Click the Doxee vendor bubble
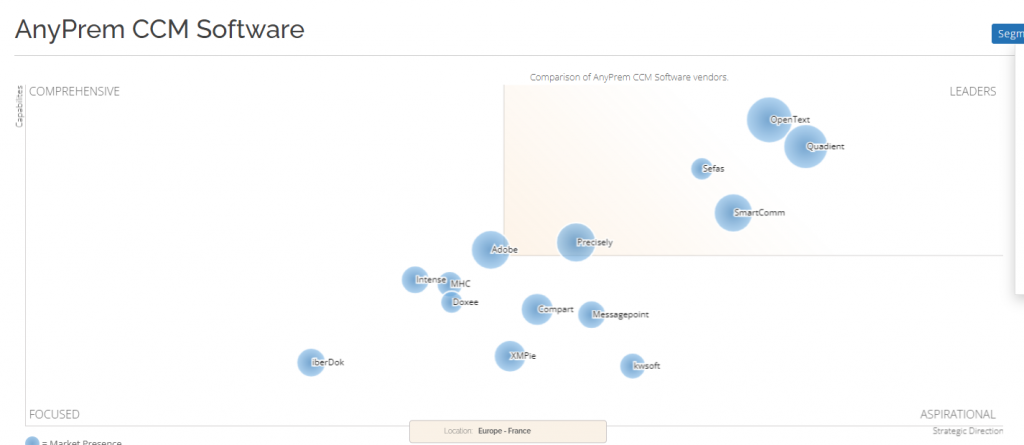Image resolution: width=1024 pixels, height=445 pixels. [x=452, y=301]
